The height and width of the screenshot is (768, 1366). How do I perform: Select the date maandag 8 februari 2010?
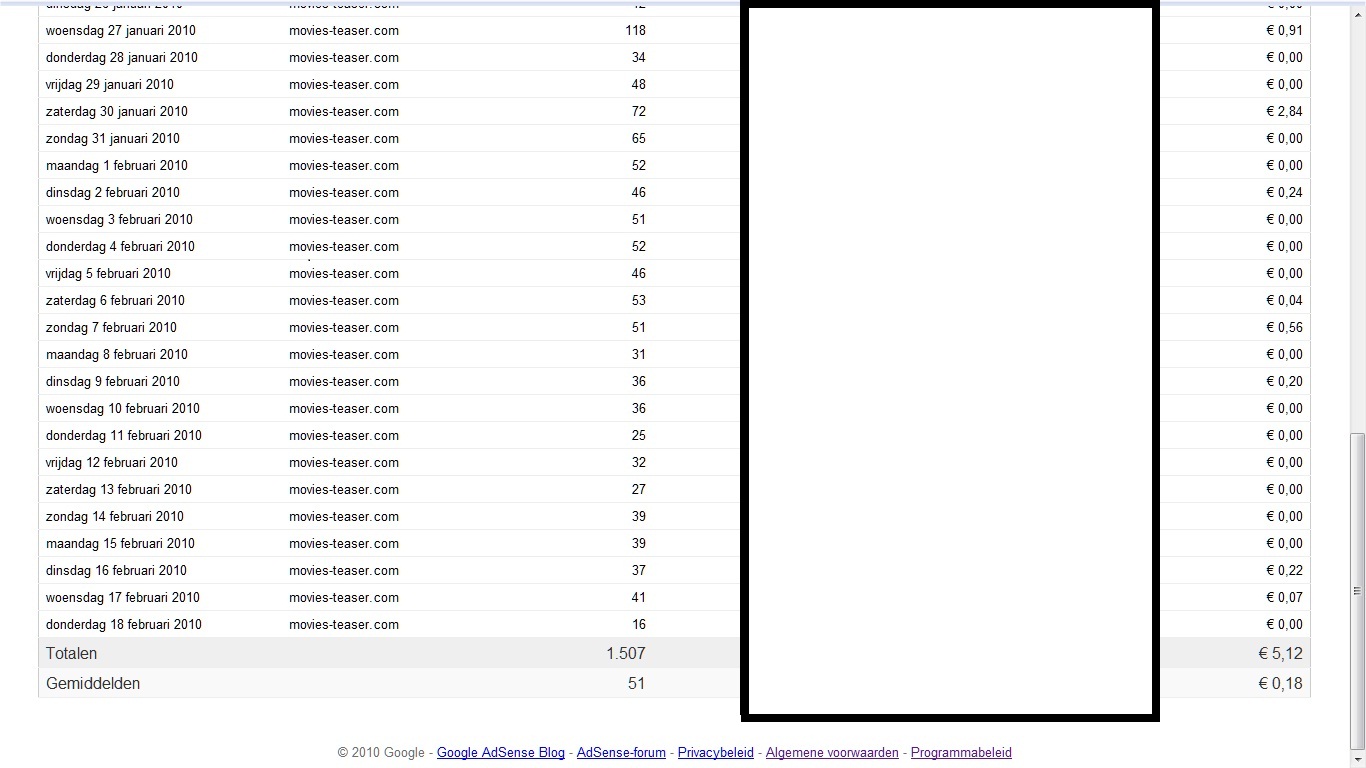117,354
